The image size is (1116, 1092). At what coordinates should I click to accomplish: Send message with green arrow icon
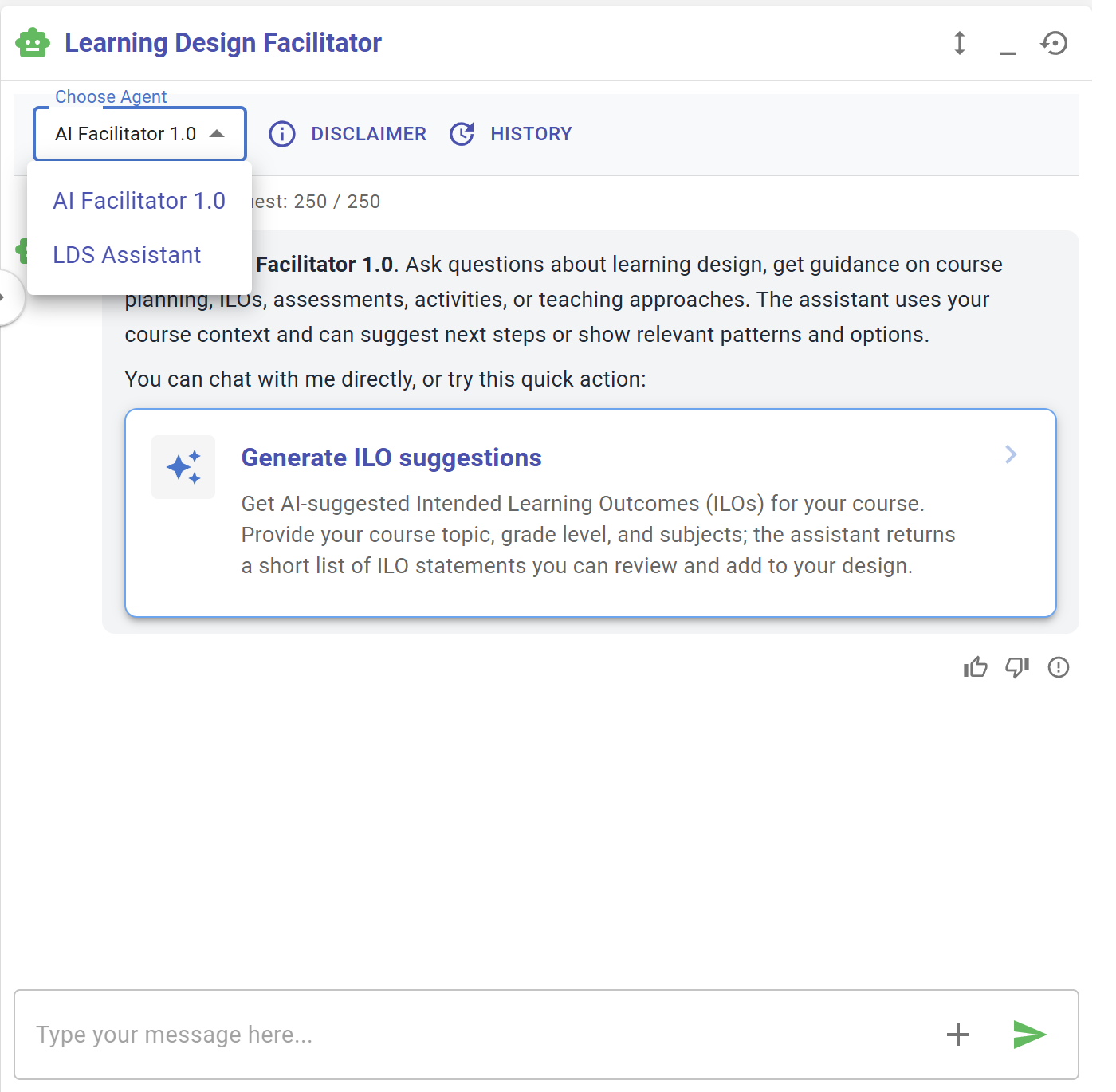click(x=1029, y=1035)
